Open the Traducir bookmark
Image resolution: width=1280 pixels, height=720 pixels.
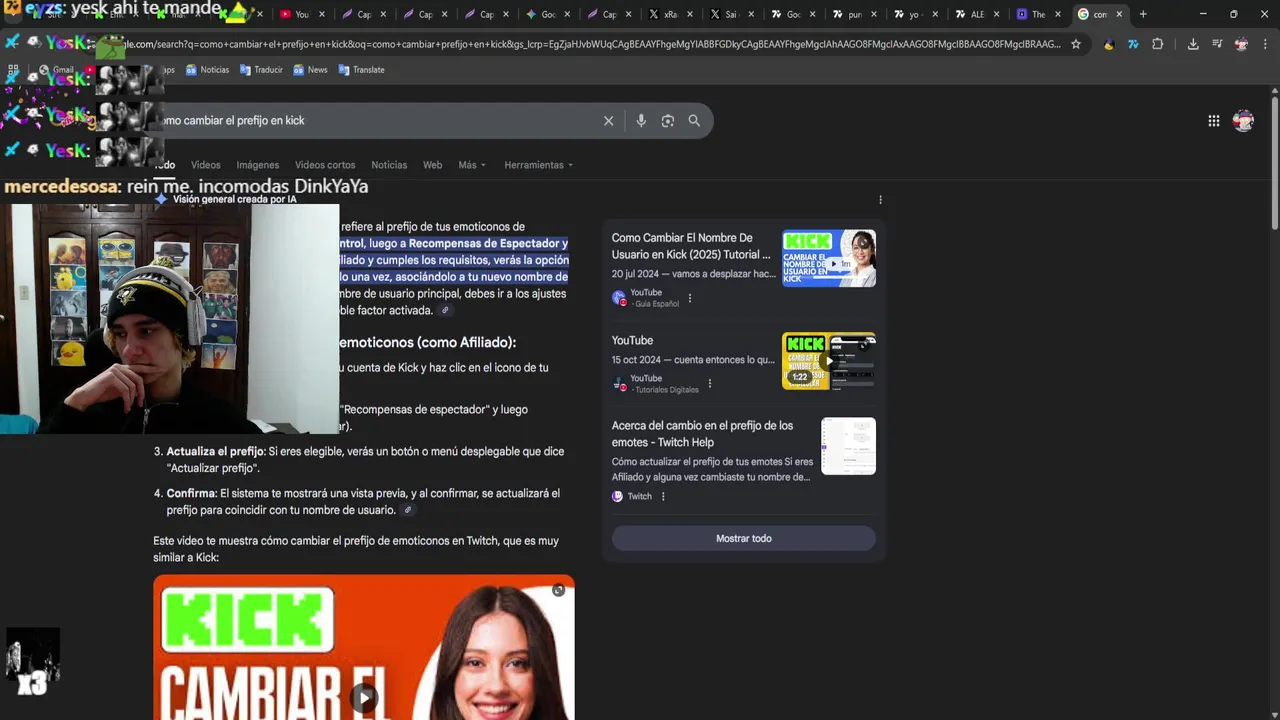coord(261,70)
